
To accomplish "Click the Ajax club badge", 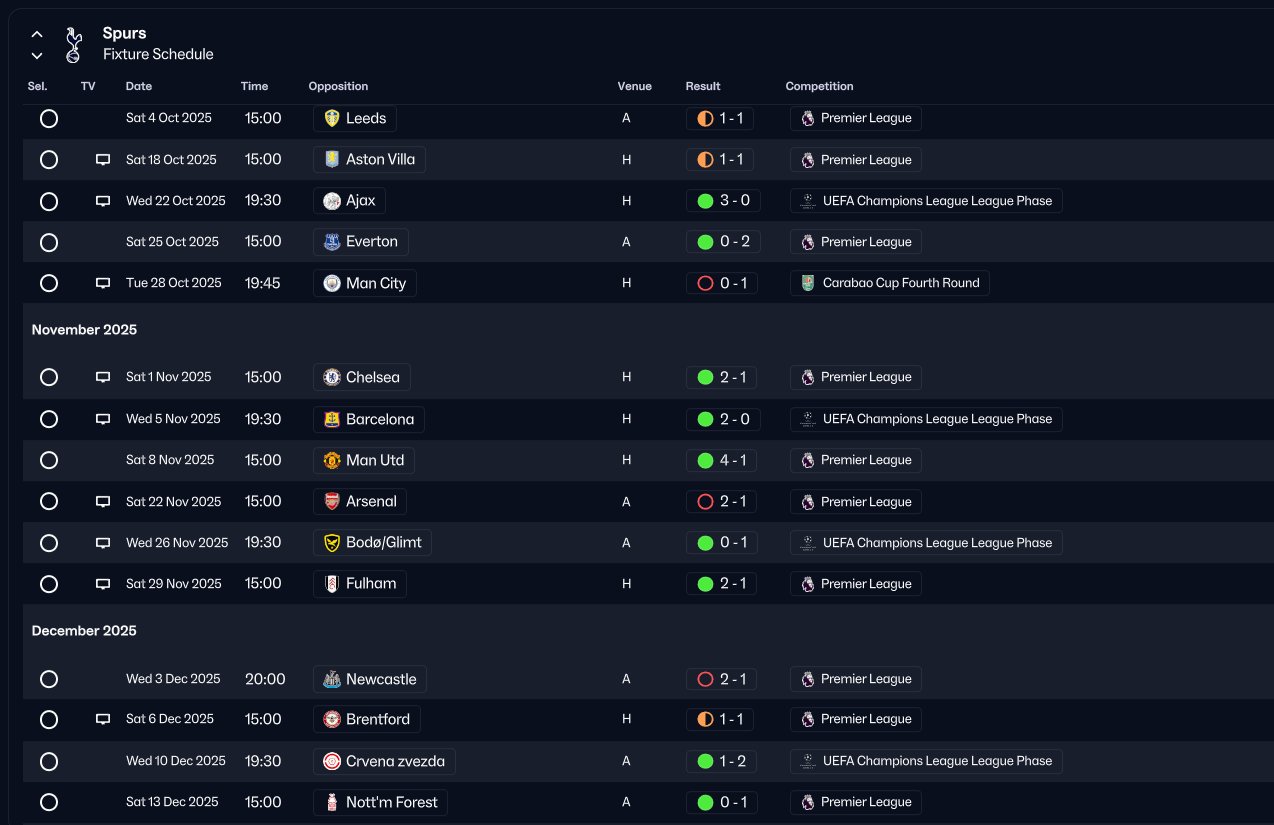I will pos(332,201).
